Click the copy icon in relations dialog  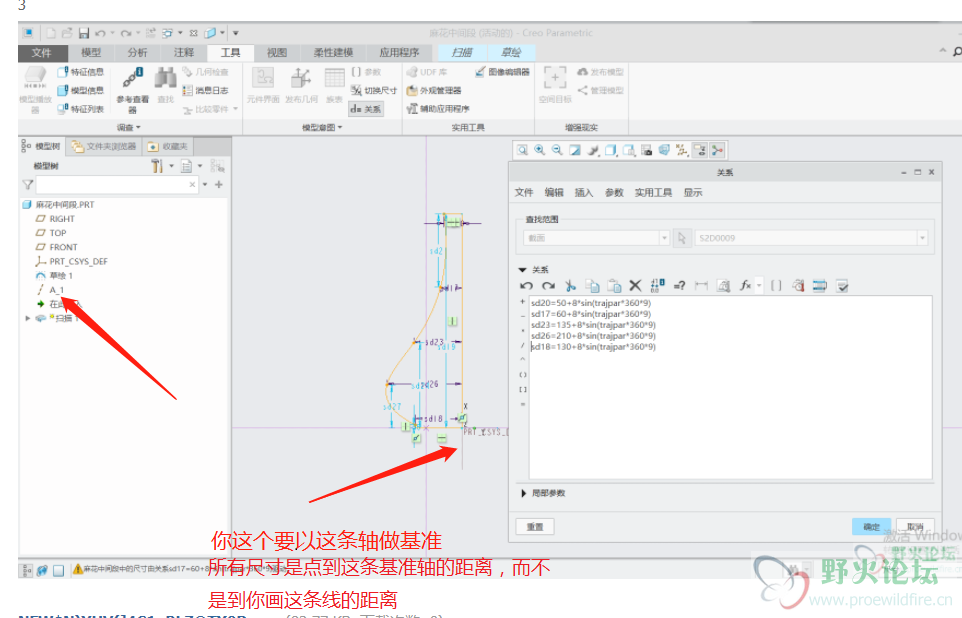tap(592, 285)
